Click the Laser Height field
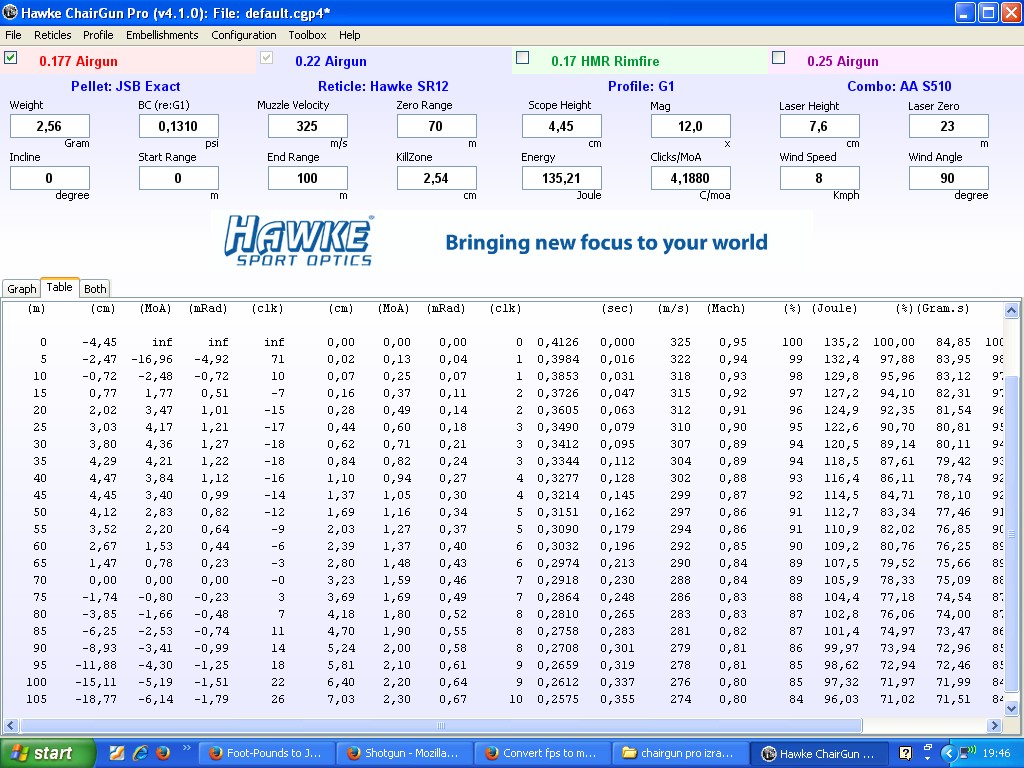Screen dimensions: 1024x768 click(x=820, y=126)
